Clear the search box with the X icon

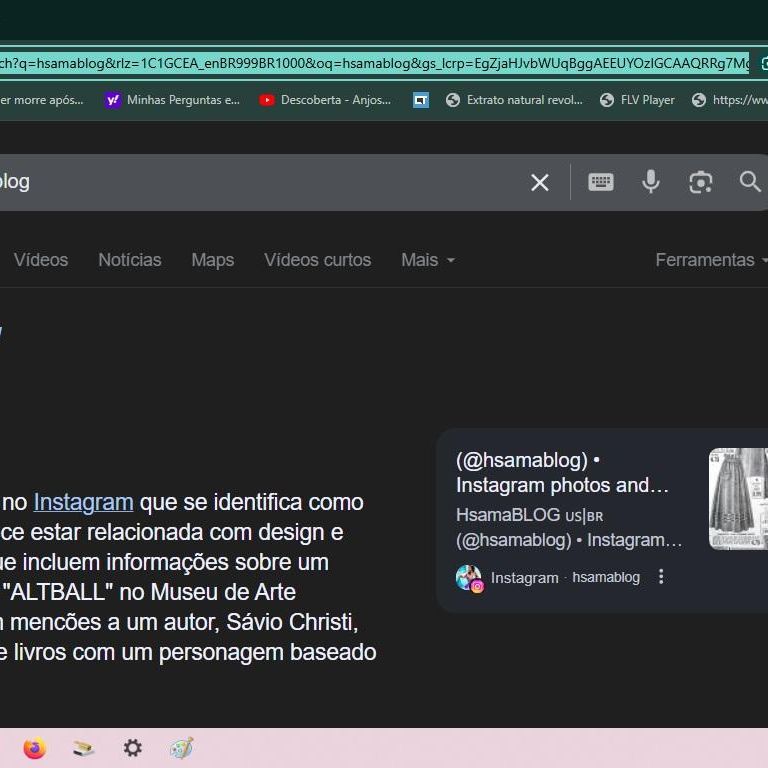(x=540, y=183)
